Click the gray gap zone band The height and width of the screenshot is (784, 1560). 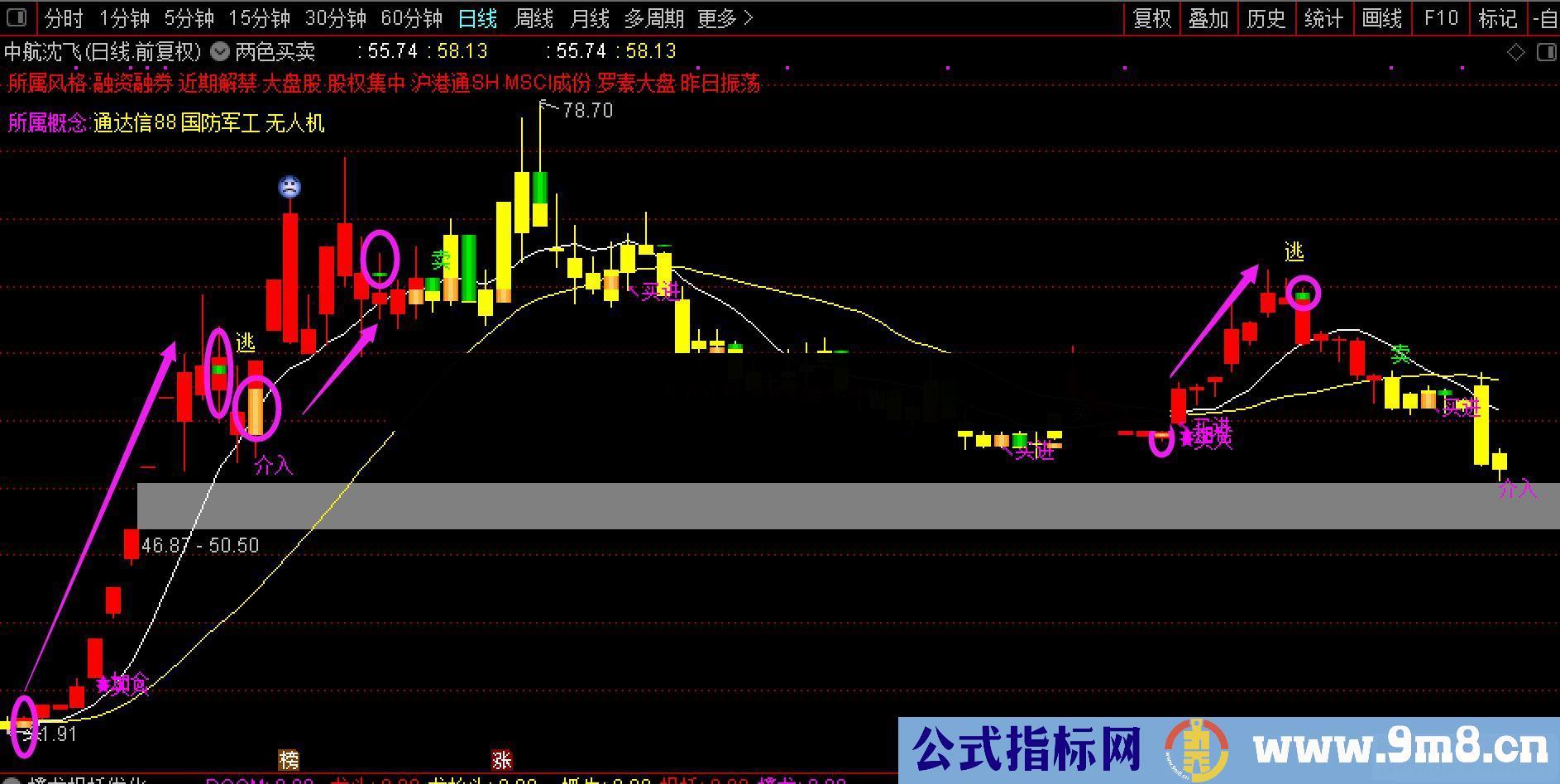pos(848,506)
